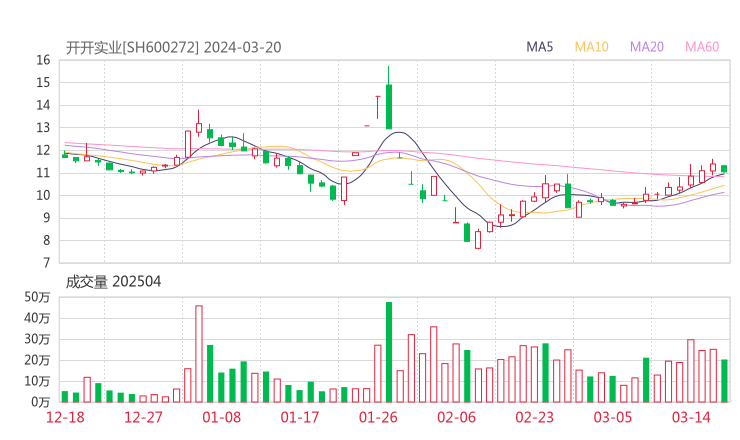Screen dimensions: 740x440
Task: Click the MA5 legend label
Action: [539, 47]
